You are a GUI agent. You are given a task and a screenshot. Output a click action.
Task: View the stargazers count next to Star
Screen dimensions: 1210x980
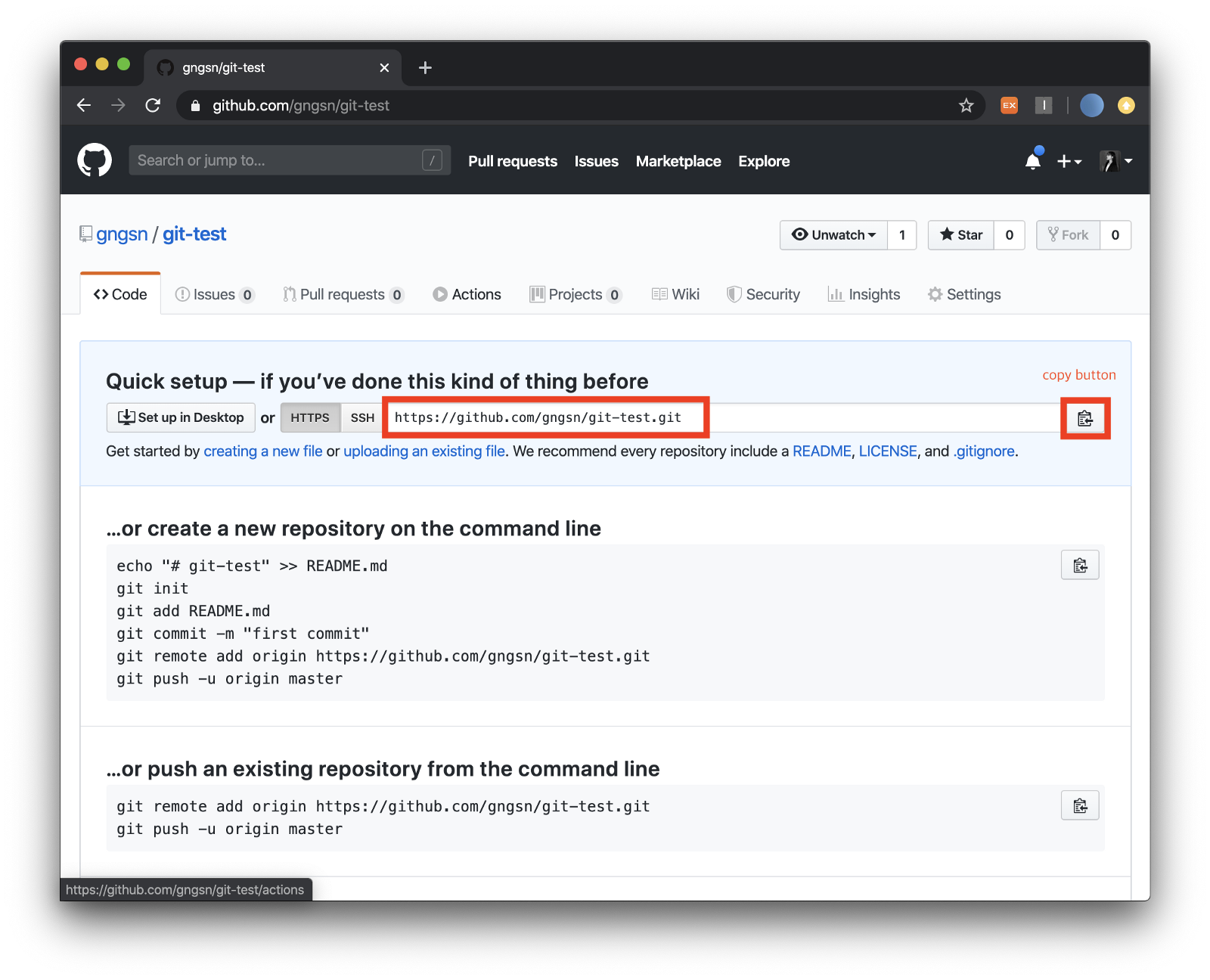click(x=1010, y=235)
